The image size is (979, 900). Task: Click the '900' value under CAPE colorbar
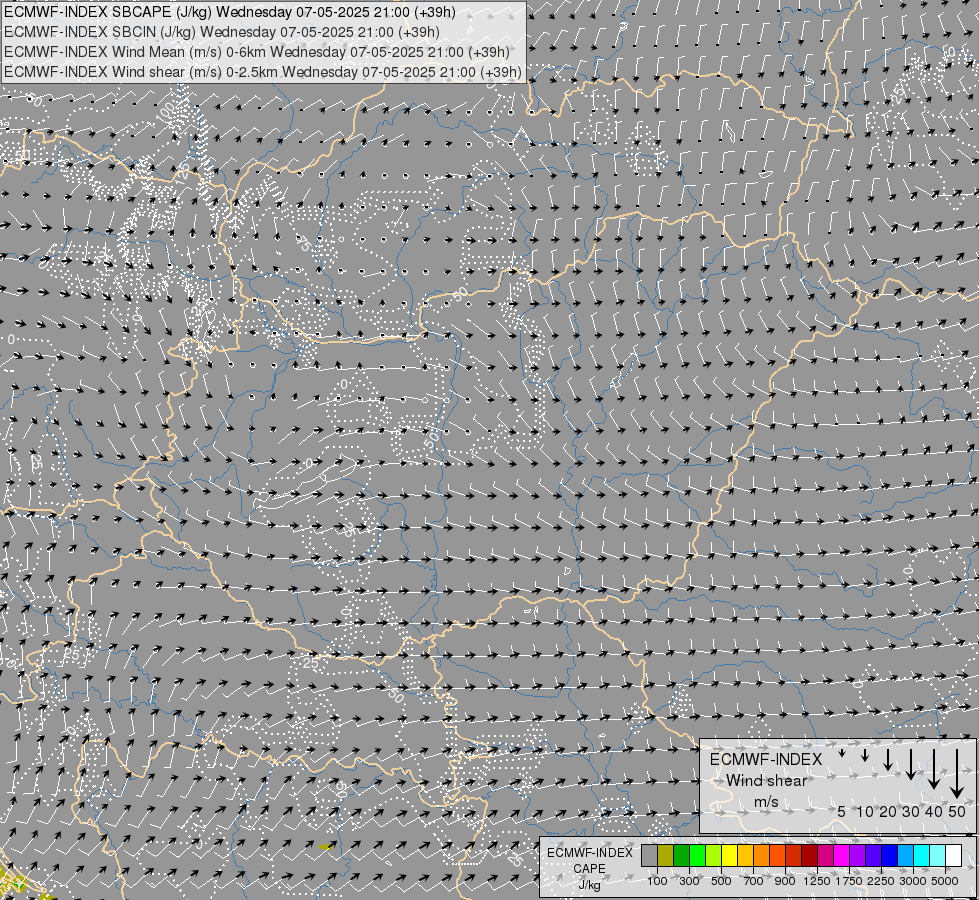(x=785, y=881)
